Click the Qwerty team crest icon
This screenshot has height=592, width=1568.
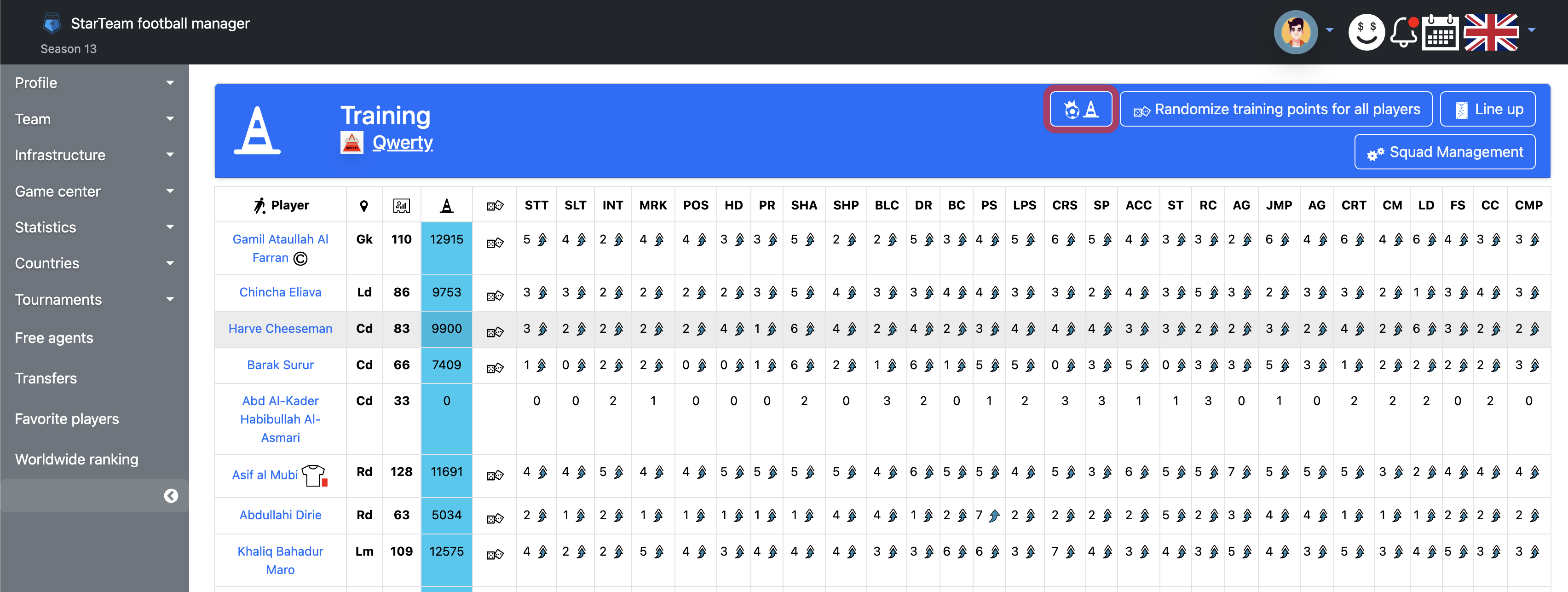tap(352, 143)
